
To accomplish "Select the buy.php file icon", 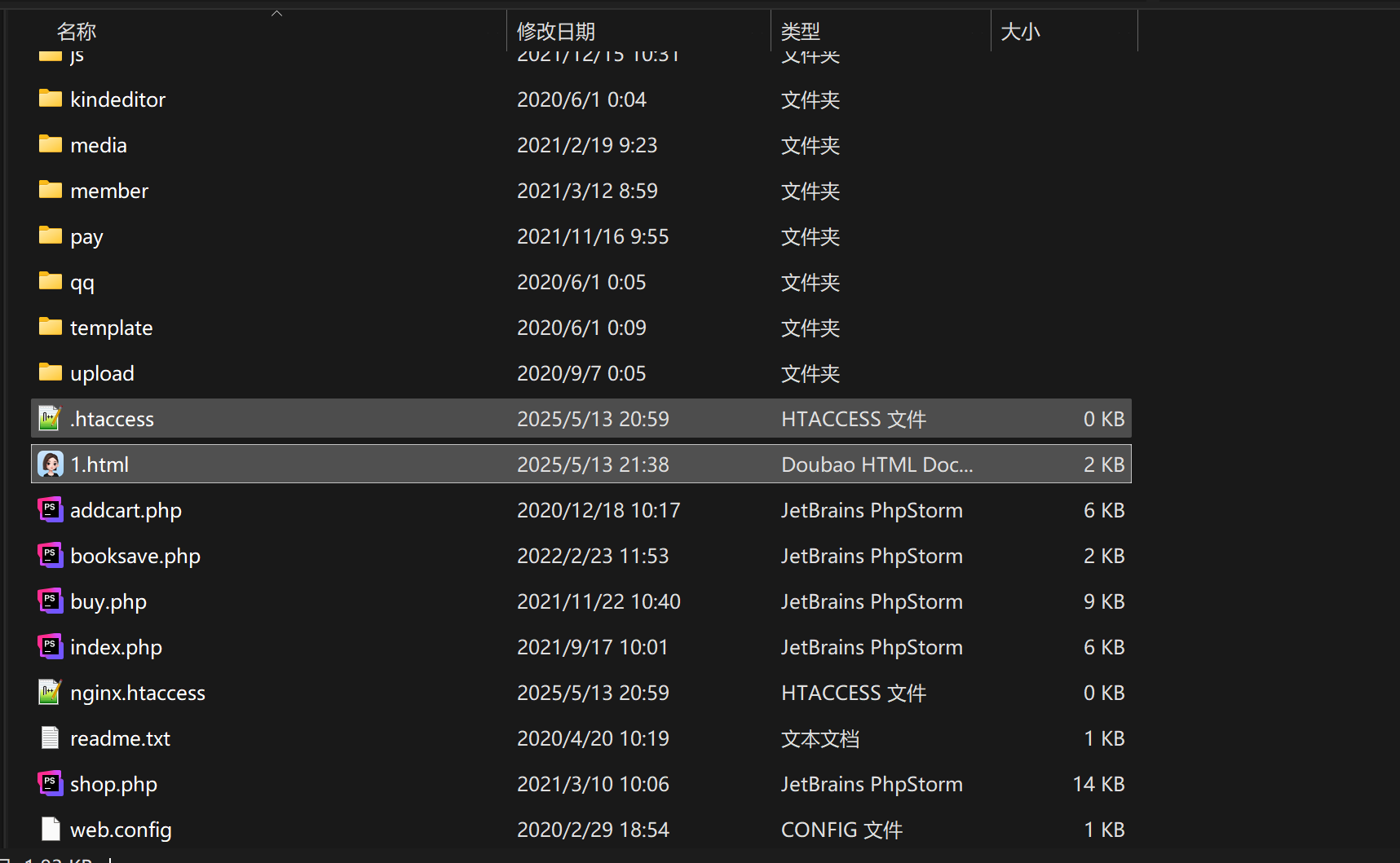I will point(50,601).
